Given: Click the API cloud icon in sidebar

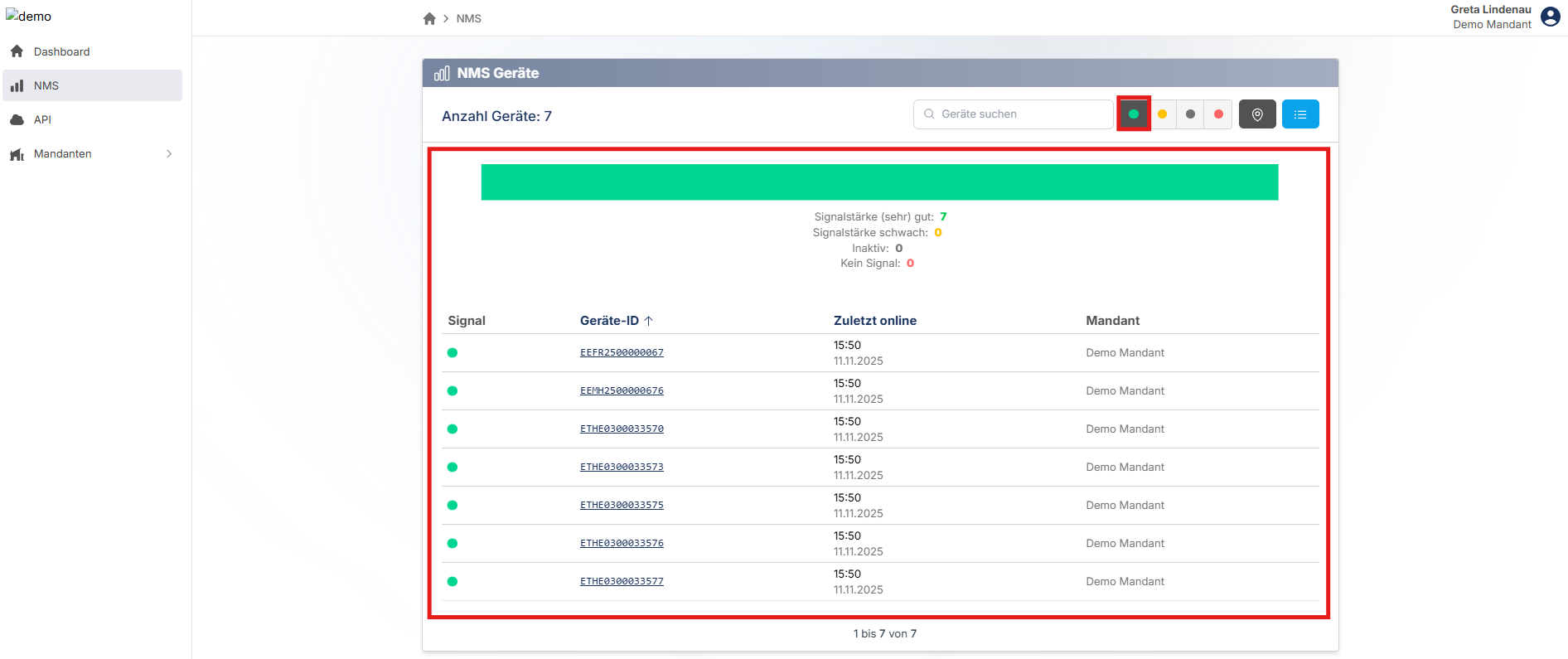Looking at the screenshot, I should 17,119.
